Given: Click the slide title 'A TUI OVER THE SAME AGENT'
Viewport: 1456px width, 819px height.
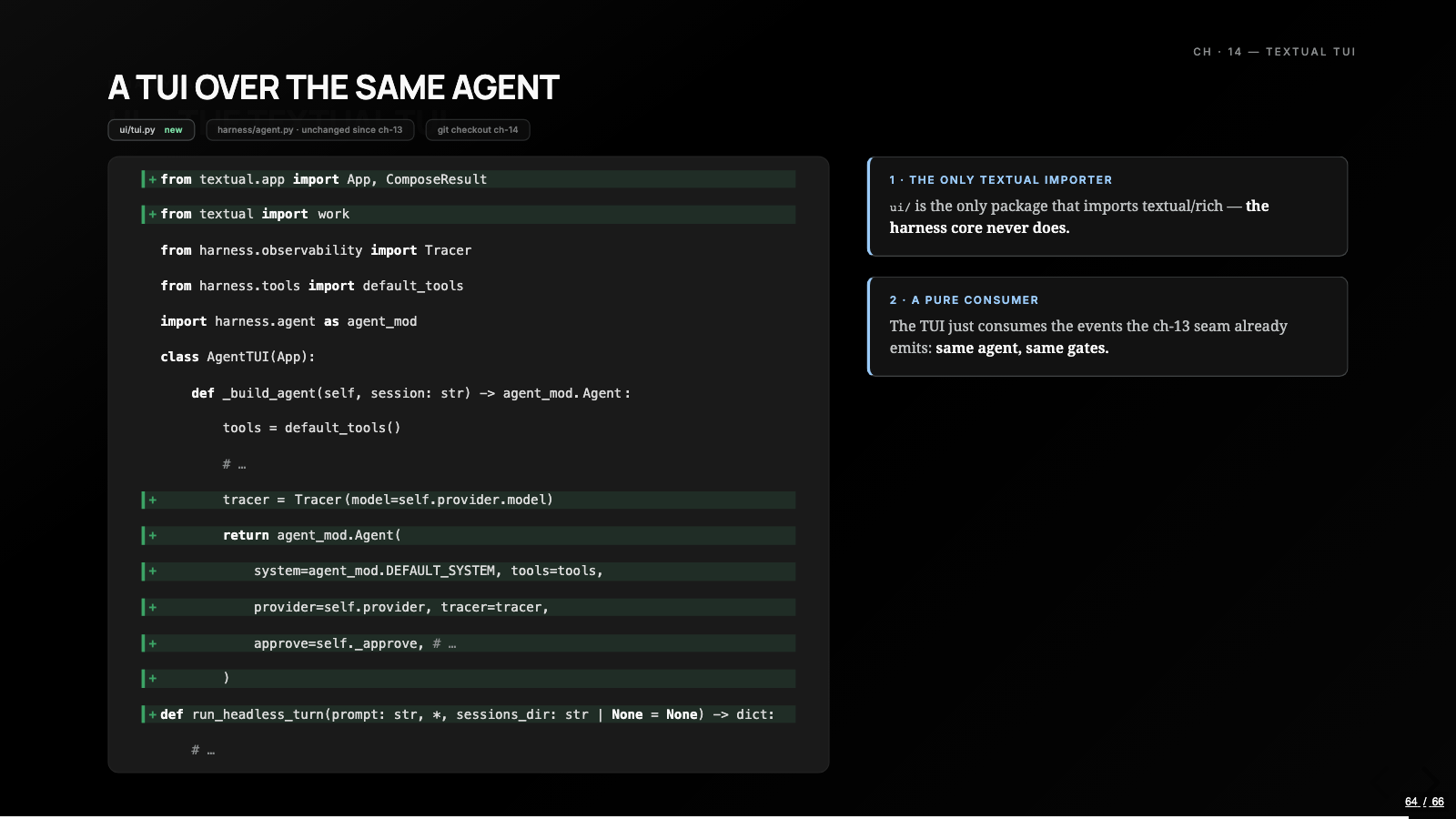Looking at the screenshot, I should (x=333, y=88).
